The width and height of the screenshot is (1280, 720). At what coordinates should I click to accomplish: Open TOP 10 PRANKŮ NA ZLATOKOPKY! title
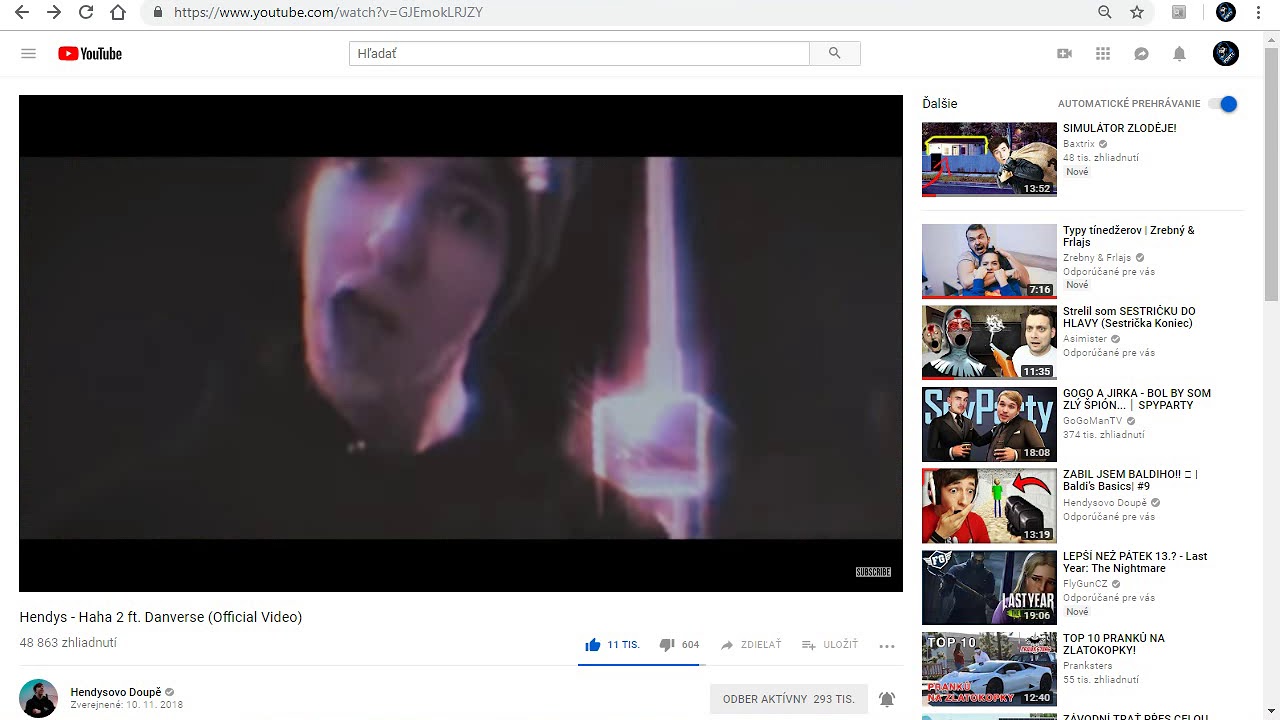pyautogui.click(x=1114, y=644)
